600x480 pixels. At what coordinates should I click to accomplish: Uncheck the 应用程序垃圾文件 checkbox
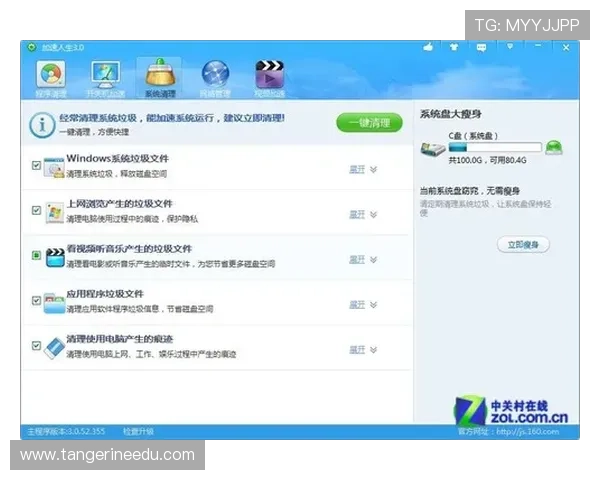pyautogui.click(x=36, y=300)
